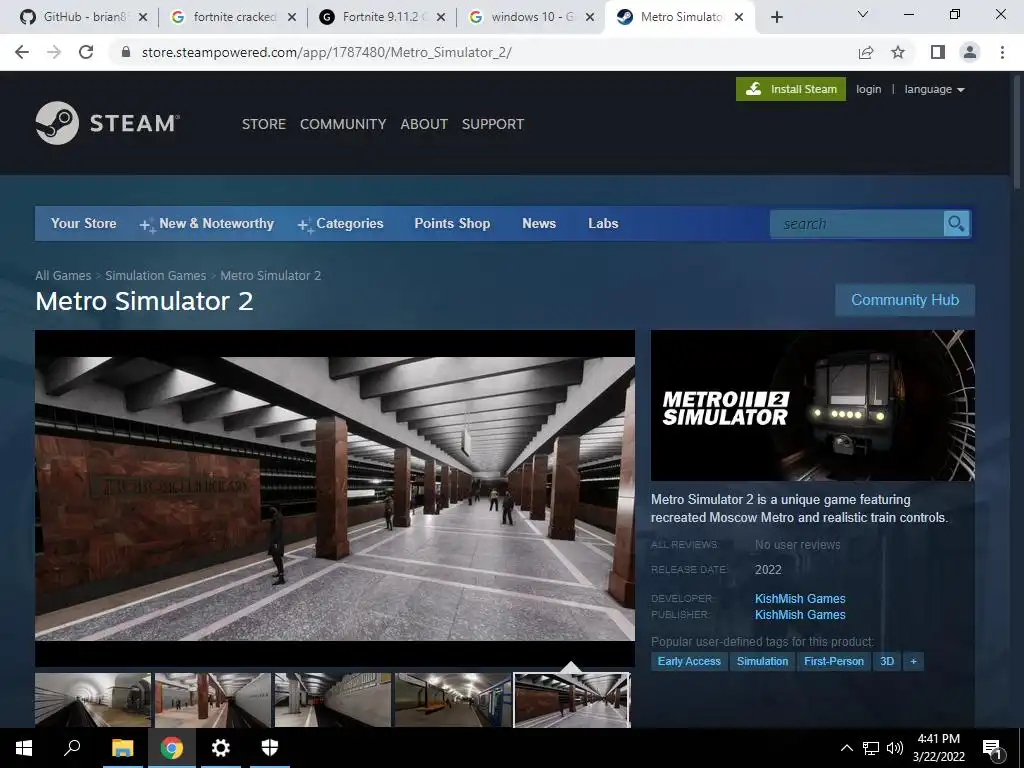Go back using browser back arrow
The height and width of the screenshot is (768, 1024).
(x=22, y=52)
